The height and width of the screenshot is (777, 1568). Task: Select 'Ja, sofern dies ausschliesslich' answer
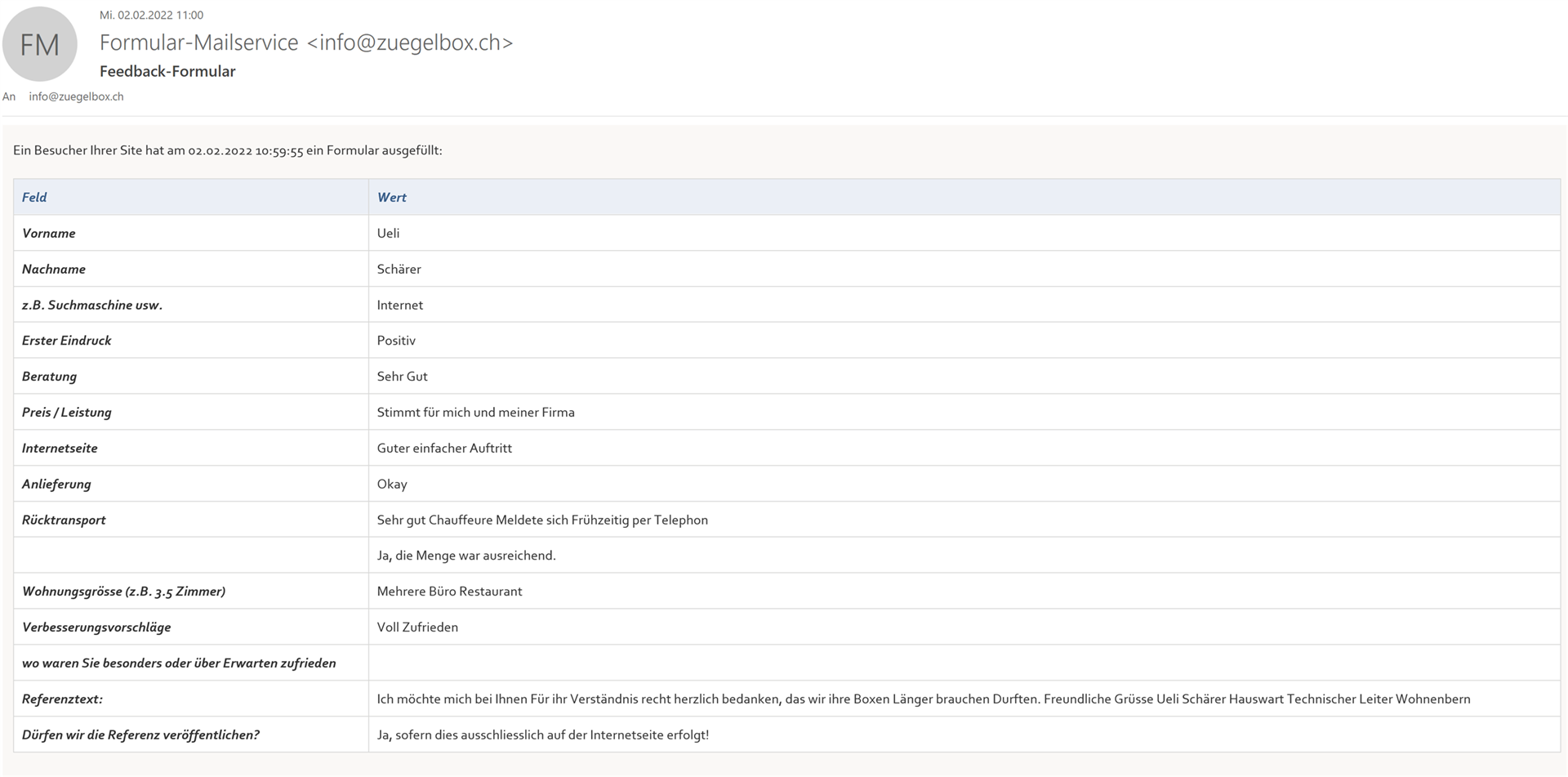tap(543, 735)
